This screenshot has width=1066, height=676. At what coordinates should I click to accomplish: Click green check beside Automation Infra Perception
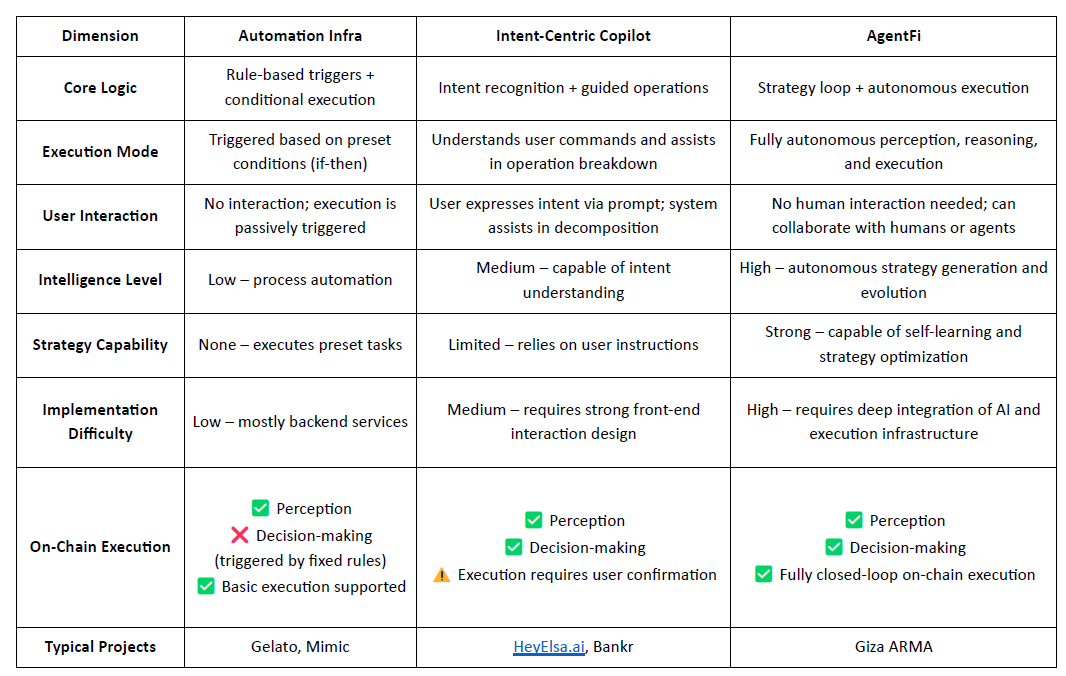click(260, 508)
